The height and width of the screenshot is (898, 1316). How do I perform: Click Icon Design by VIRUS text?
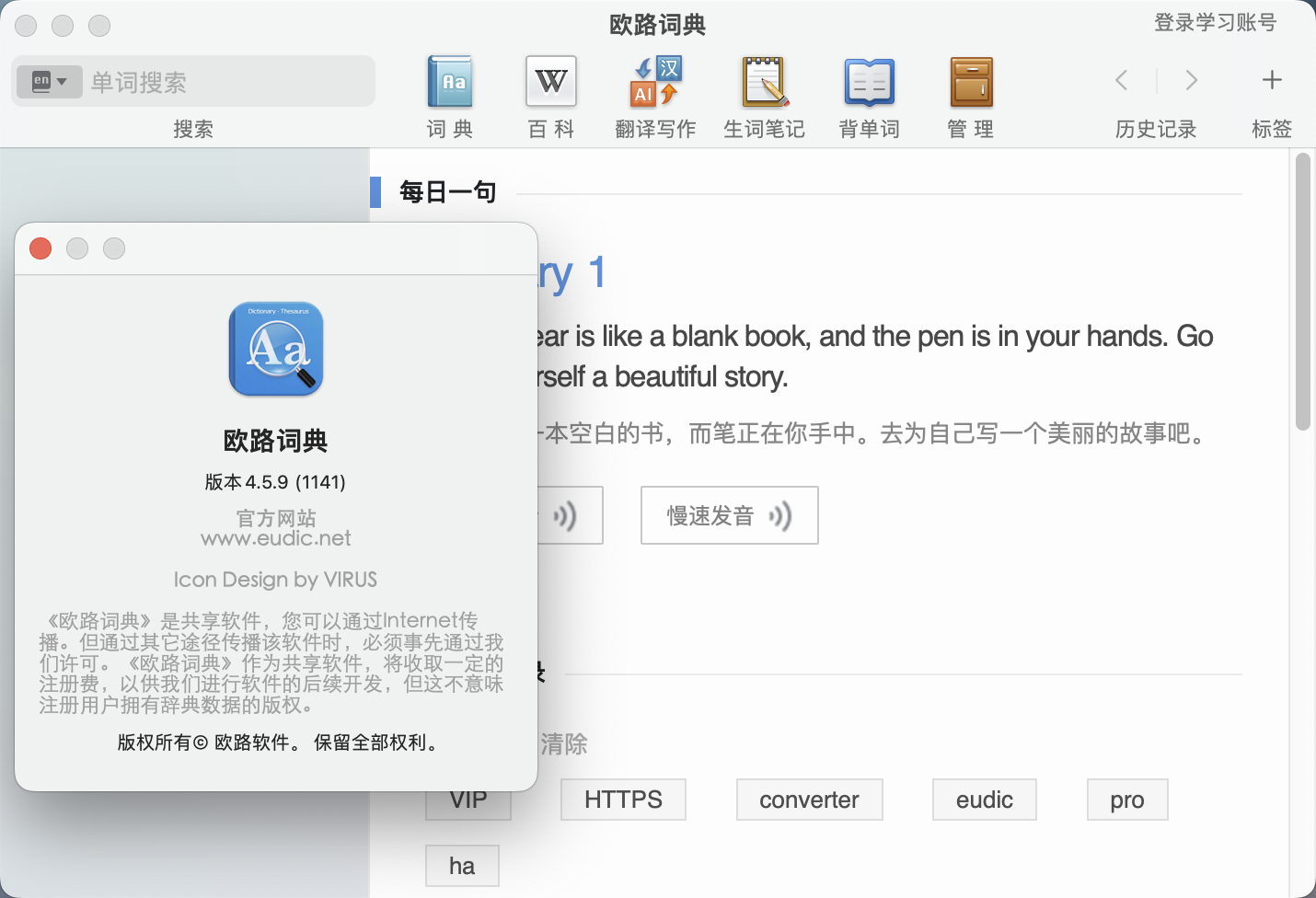275,580
